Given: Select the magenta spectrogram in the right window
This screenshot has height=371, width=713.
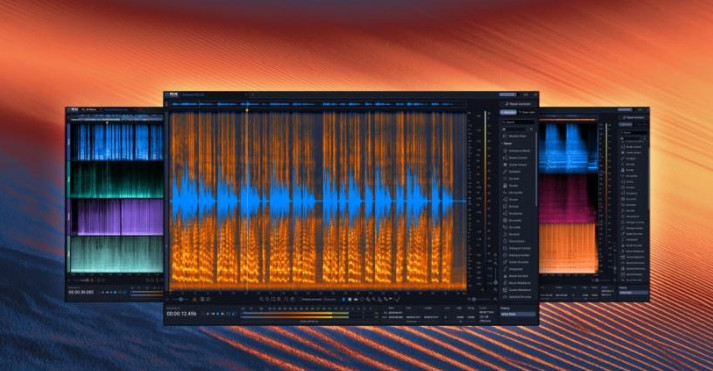Looking at the screenshot, I should click(567, 199).
